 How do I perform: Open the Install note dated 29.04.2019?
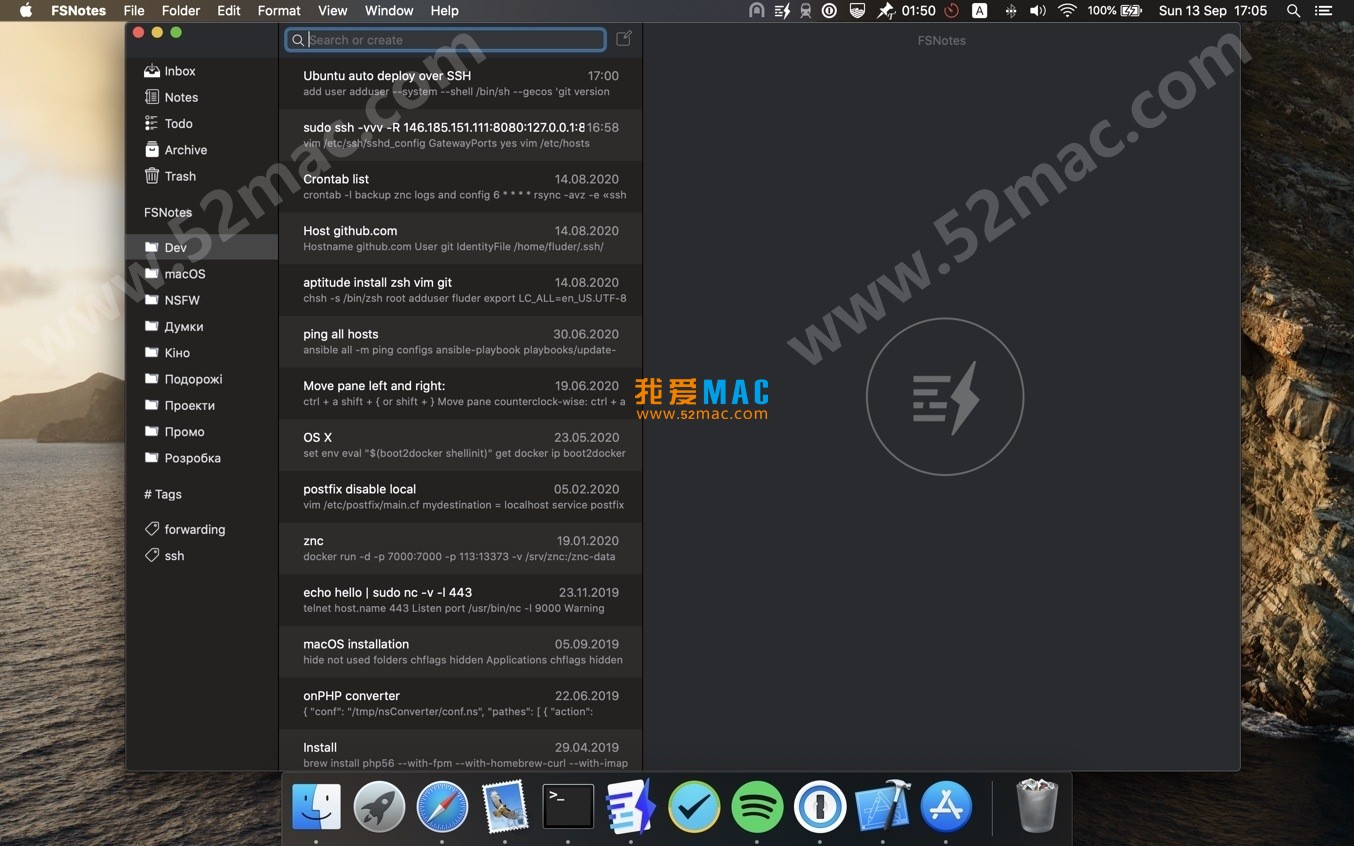(460, 751)
